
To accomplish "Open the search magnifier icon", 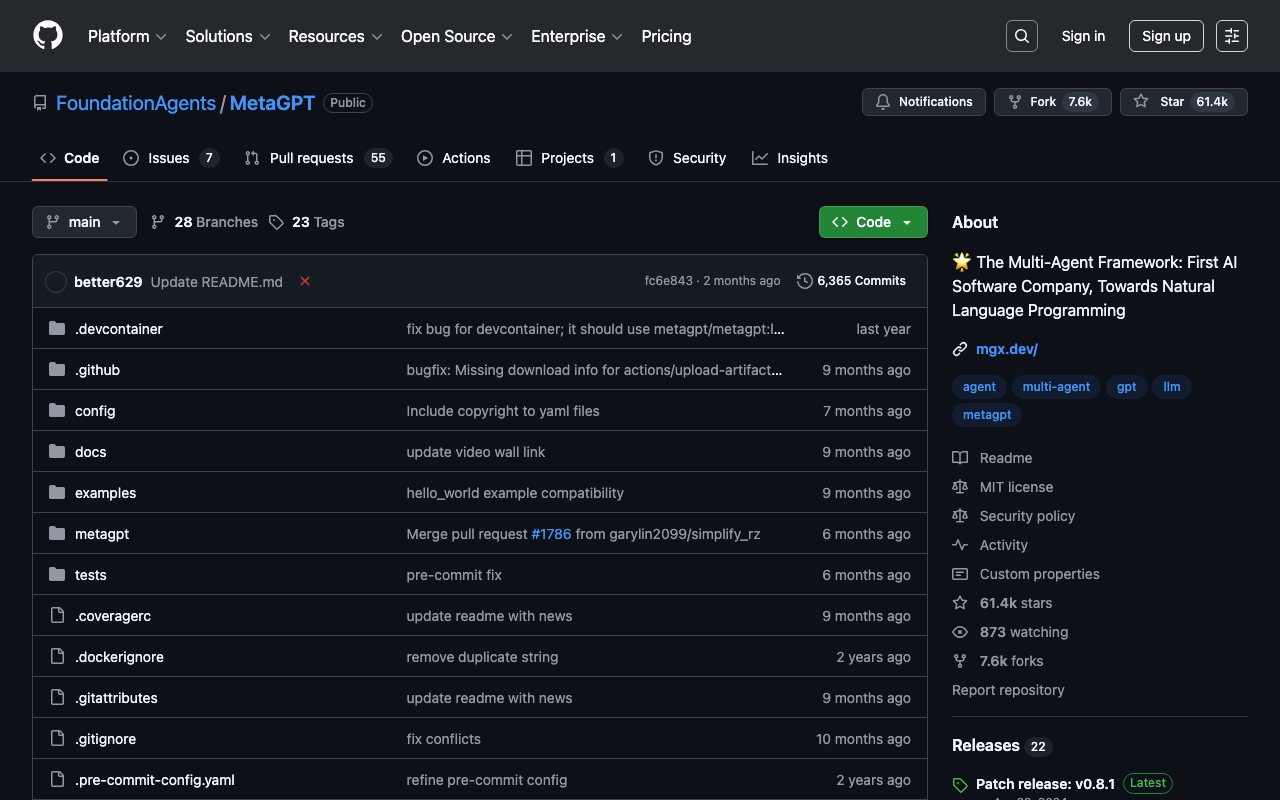I will tap(1021, 36).
